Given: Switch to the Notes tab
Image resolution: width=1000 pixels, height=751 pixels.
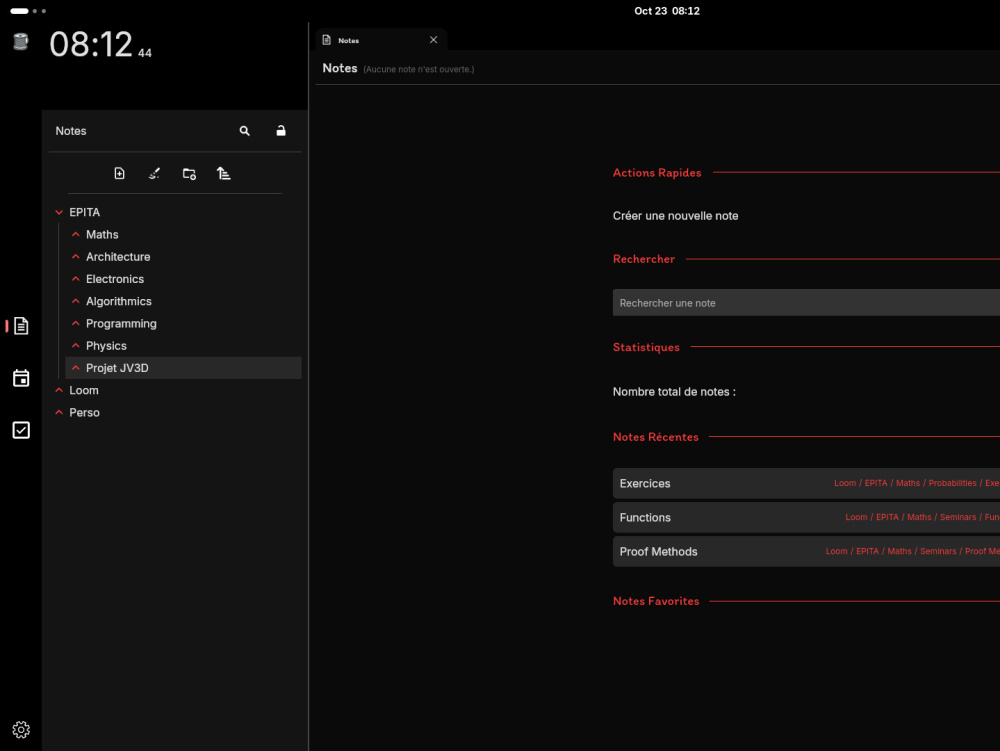Looking at the screenshot, I should tap(381, 40).
